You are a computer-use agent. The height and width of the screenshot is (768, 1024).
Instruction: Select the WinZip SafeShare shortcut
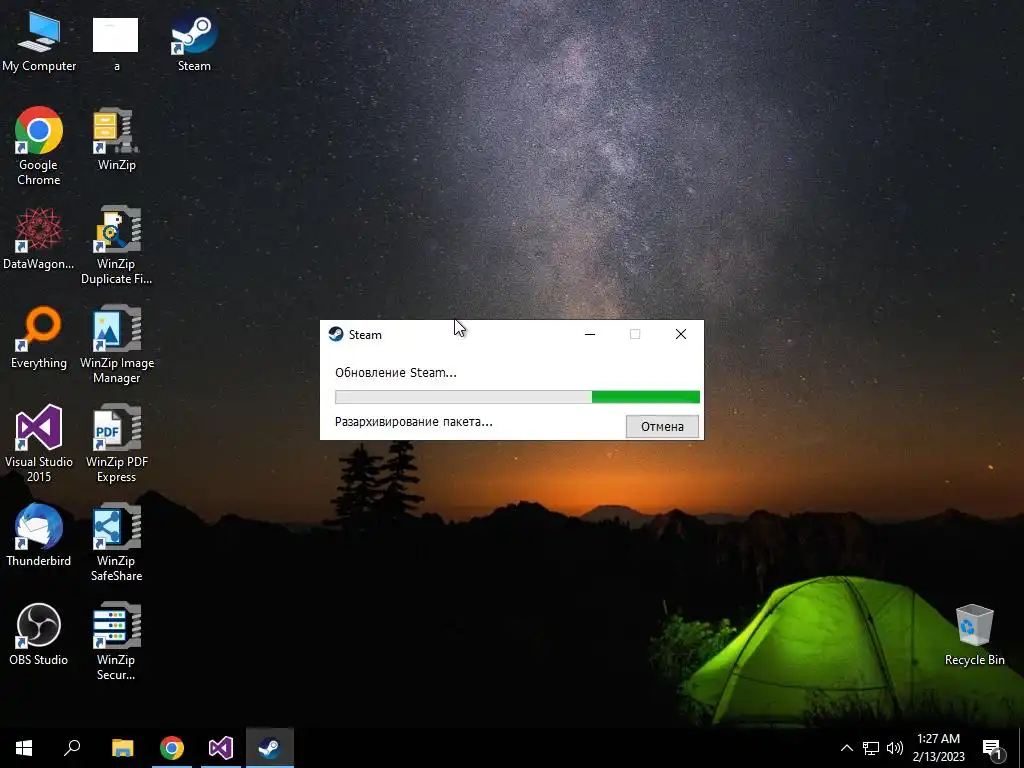[x=116, y=543]
